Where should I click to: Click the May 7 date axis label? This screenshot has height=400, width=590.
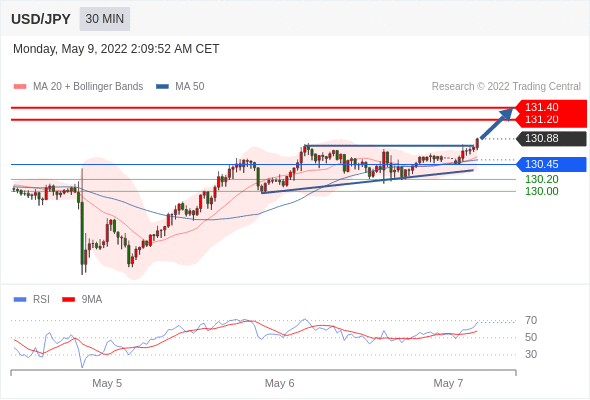[448, 383]
